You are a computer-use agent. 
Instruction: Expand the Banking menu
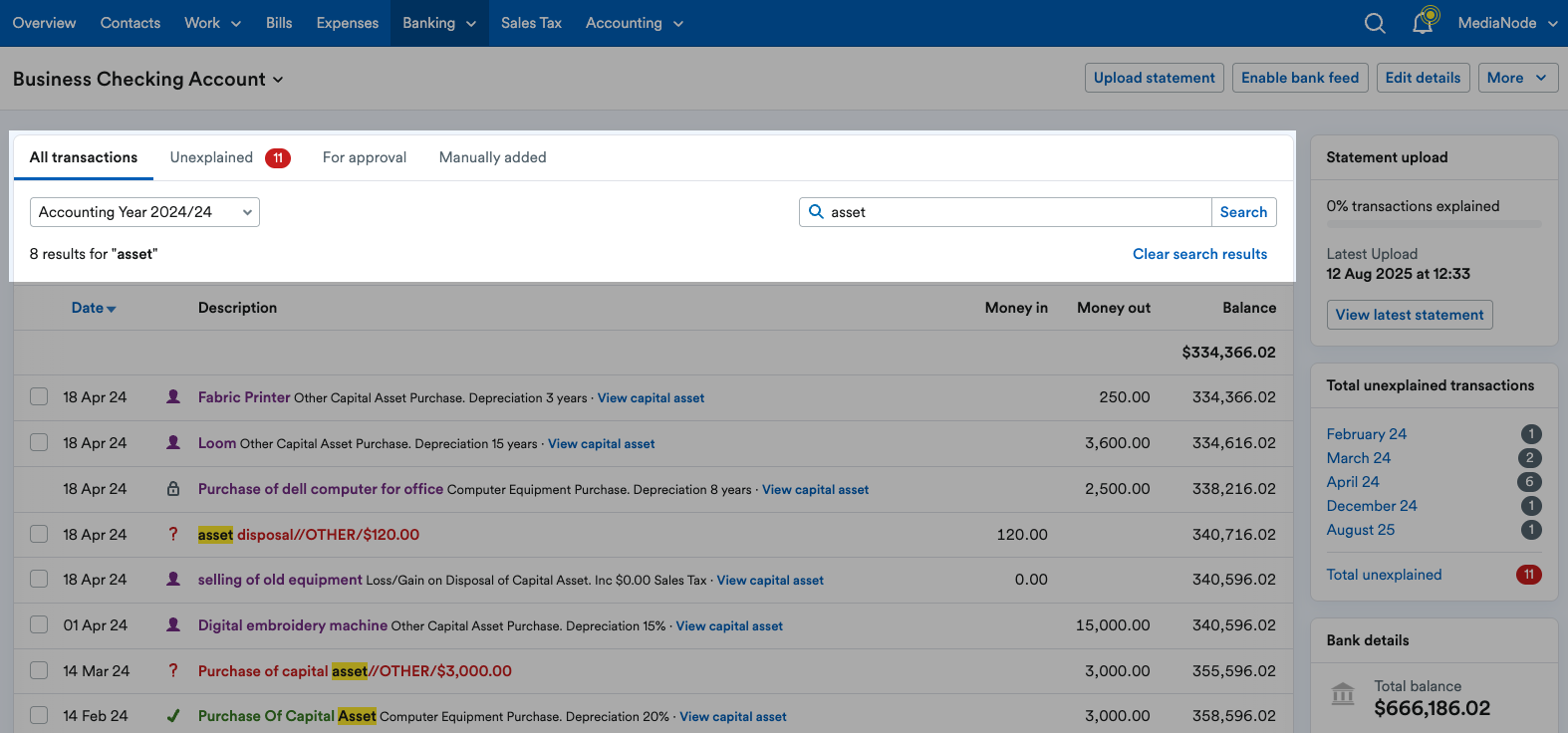point(439,23)
